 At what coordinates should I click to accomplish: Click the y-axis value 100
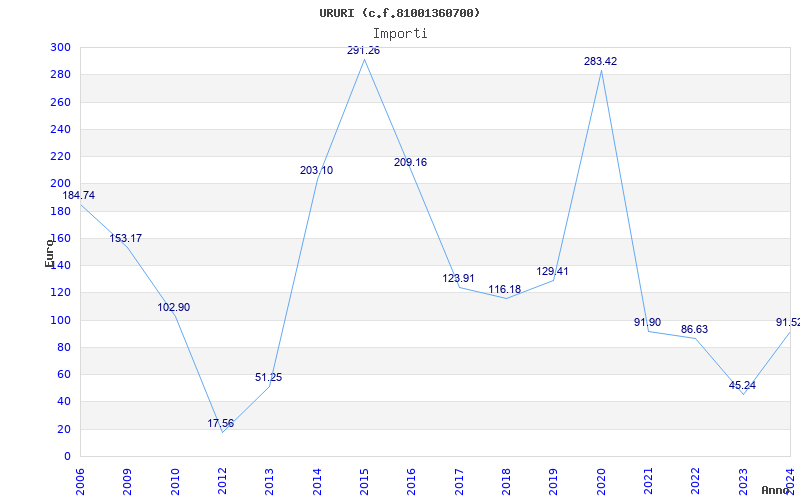pyautogui.click(x=60, y=320)
